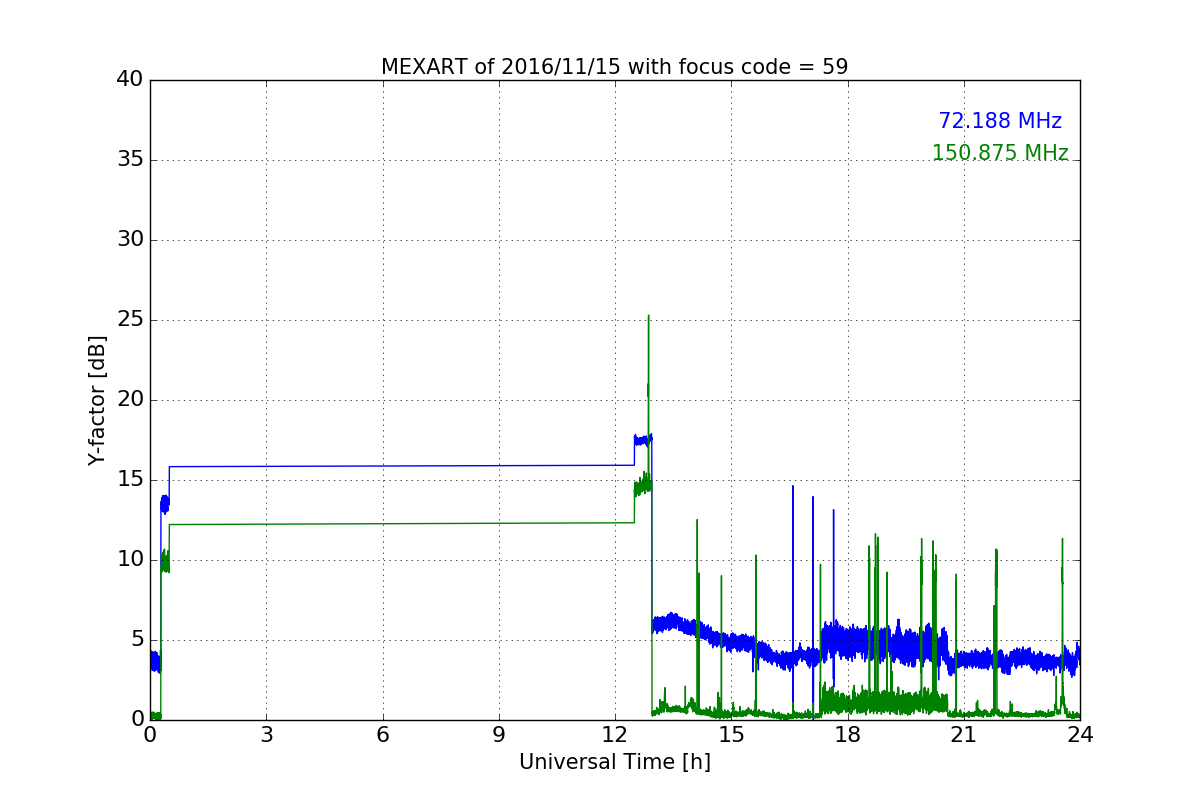Image resolution: width=1200 pixels, height=800 pixels.
Task: Click the flat blue line near 16 dB
Action: coord(401,466)
